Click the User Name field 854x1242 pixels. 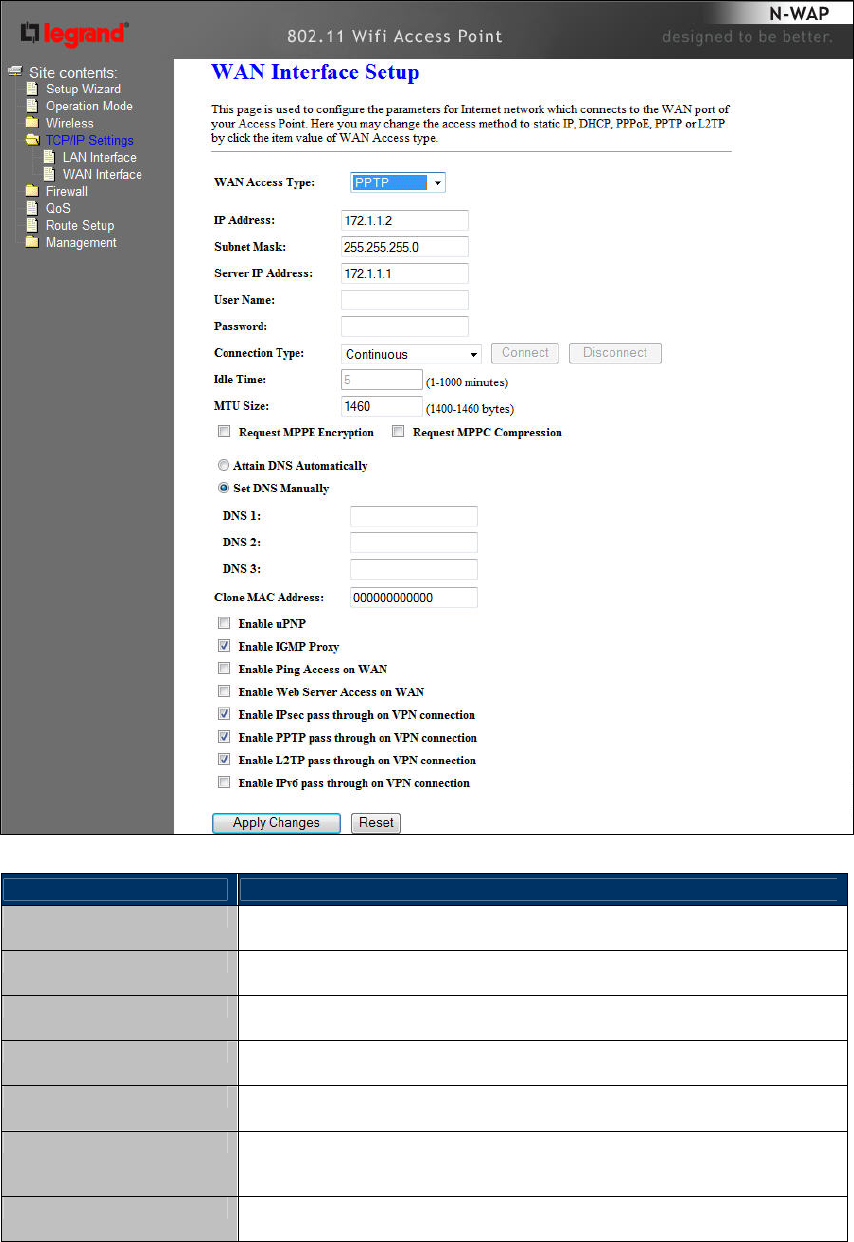pos(405,300)
